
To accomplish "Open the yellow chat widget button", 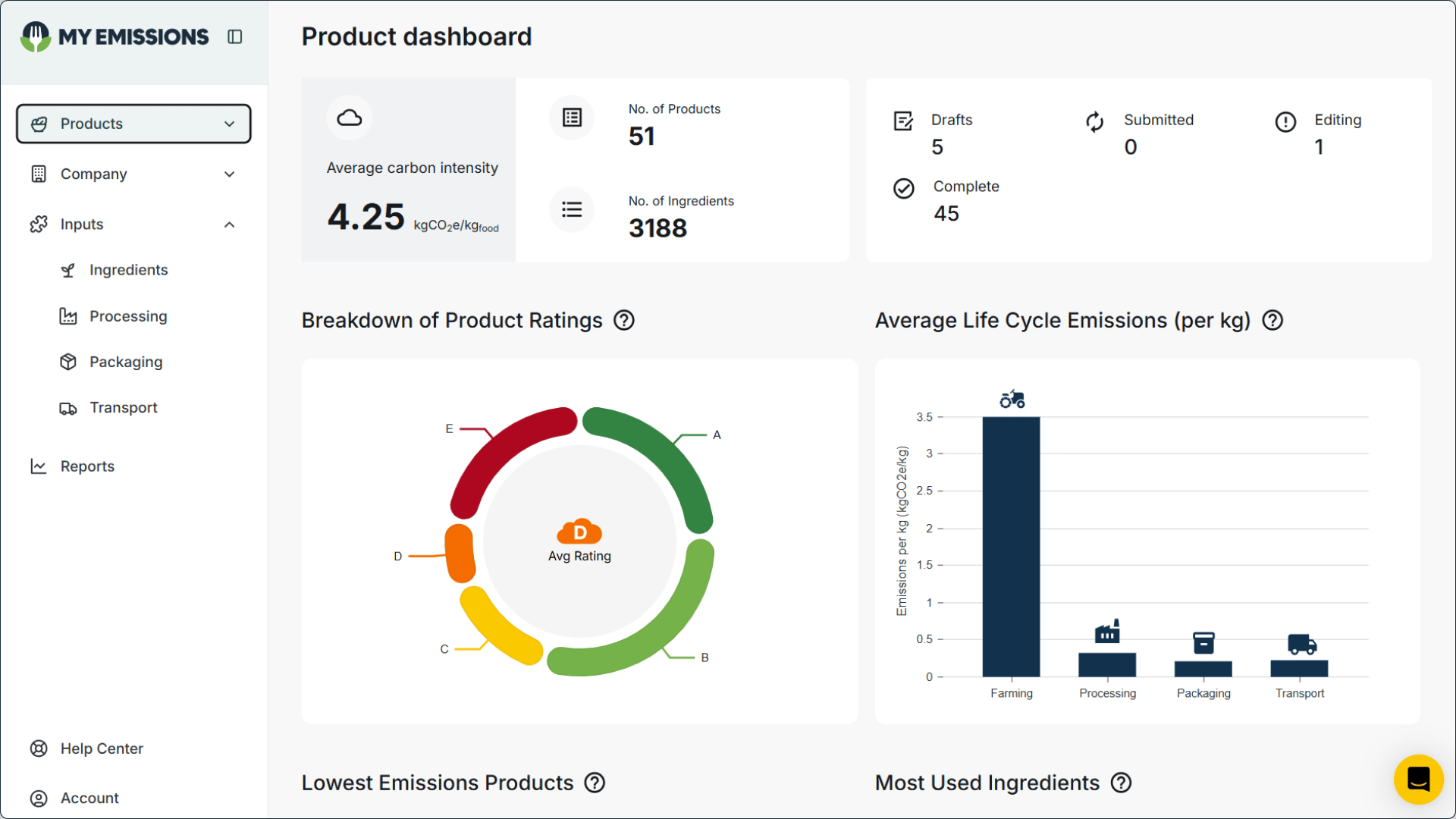I will 1418,779.
